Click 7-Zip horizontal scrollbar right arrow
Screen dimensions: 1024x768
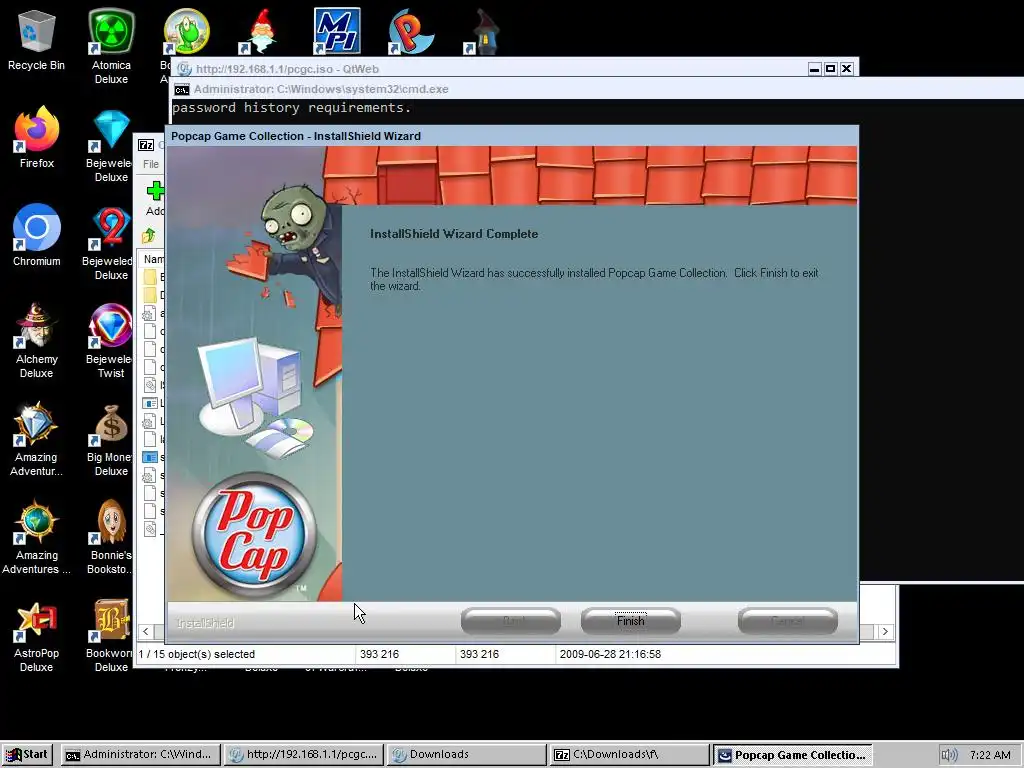(885, 632)
